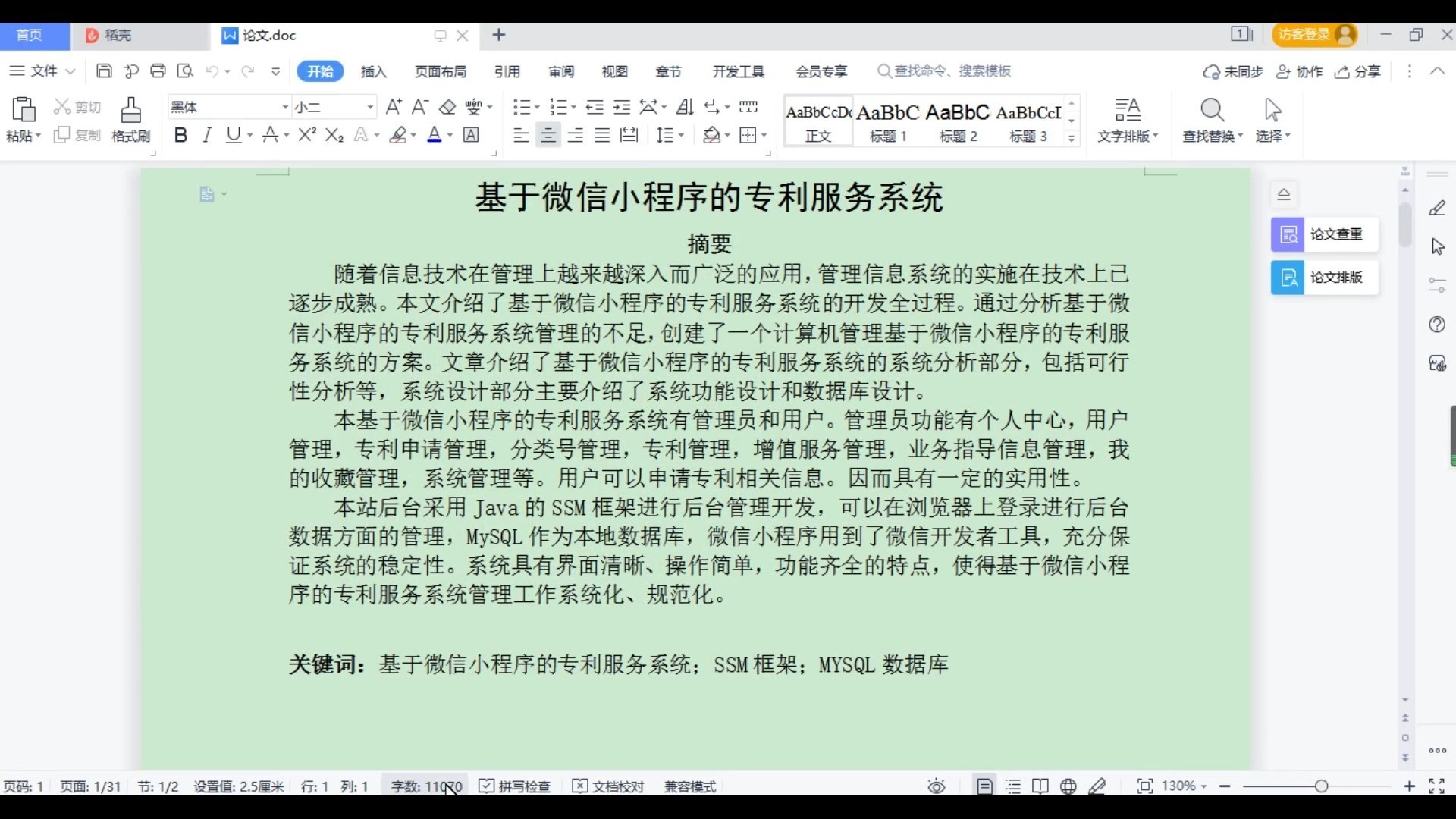1456x819 pixels.
Task: Copy the selection with 复制
Action: [77, 135]
